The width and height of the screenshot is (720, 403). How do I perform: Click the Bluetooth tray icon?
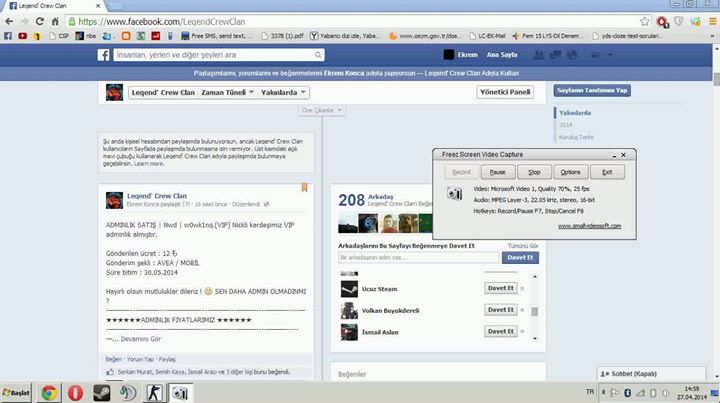coord(627,393)
